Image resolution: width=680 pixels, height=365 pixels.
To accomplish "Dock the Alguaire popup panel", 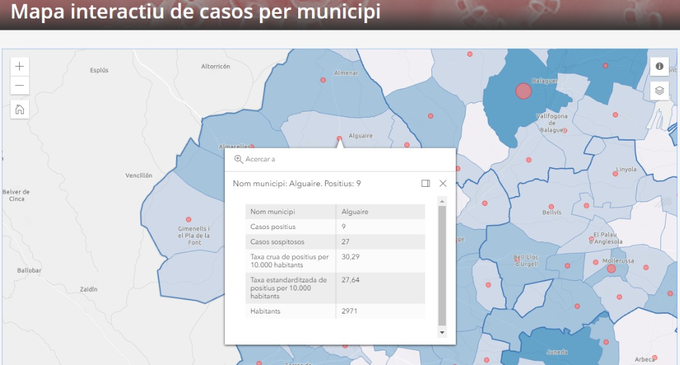I will (425, 183).
